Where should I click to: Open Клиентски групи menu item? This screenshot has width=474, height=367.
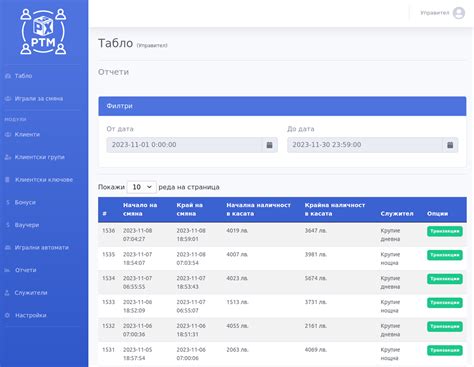pyautogui.click(x=40, y=157)
